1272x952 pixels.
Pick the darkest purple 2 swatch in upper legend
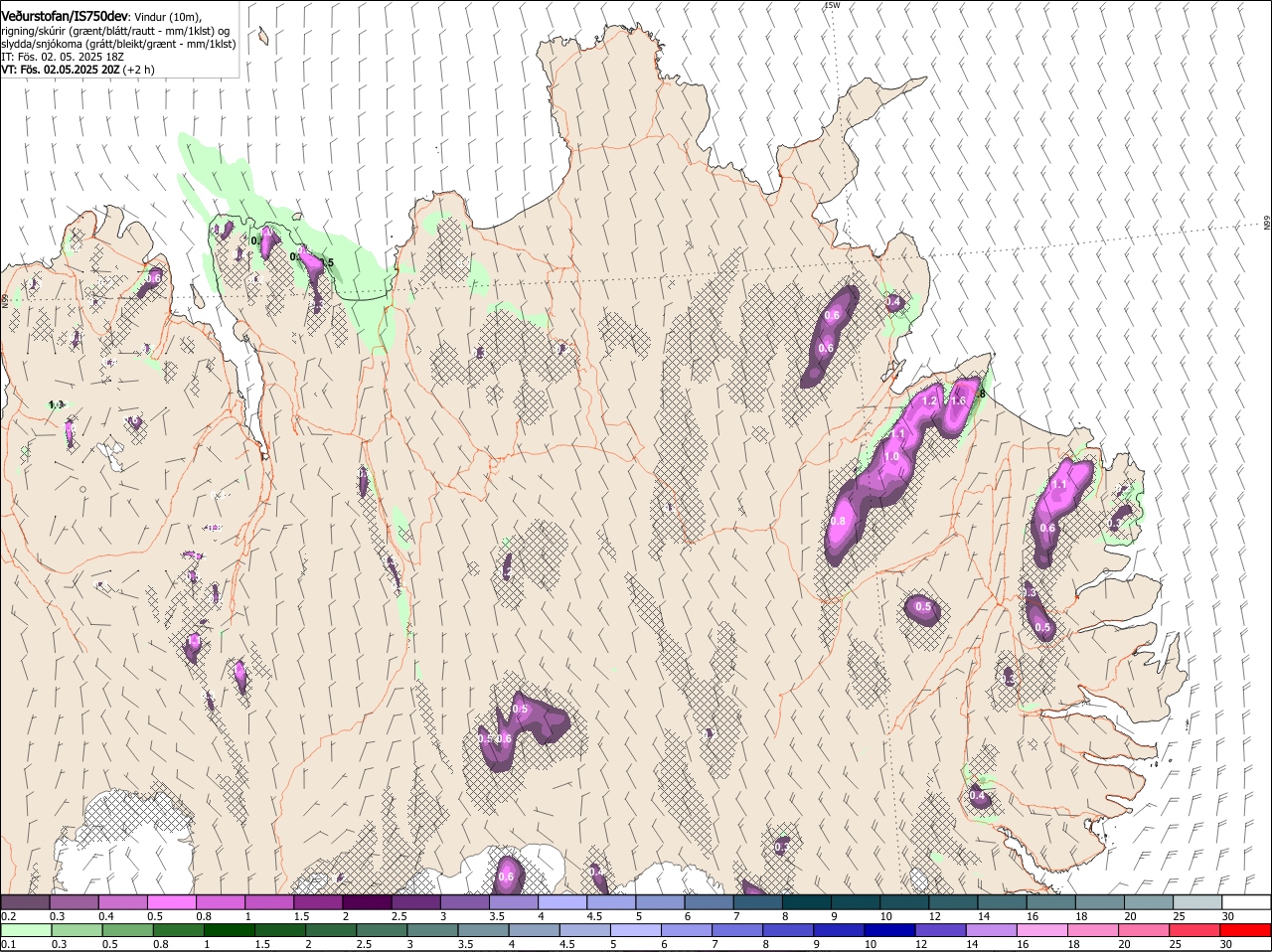point(367,902)
